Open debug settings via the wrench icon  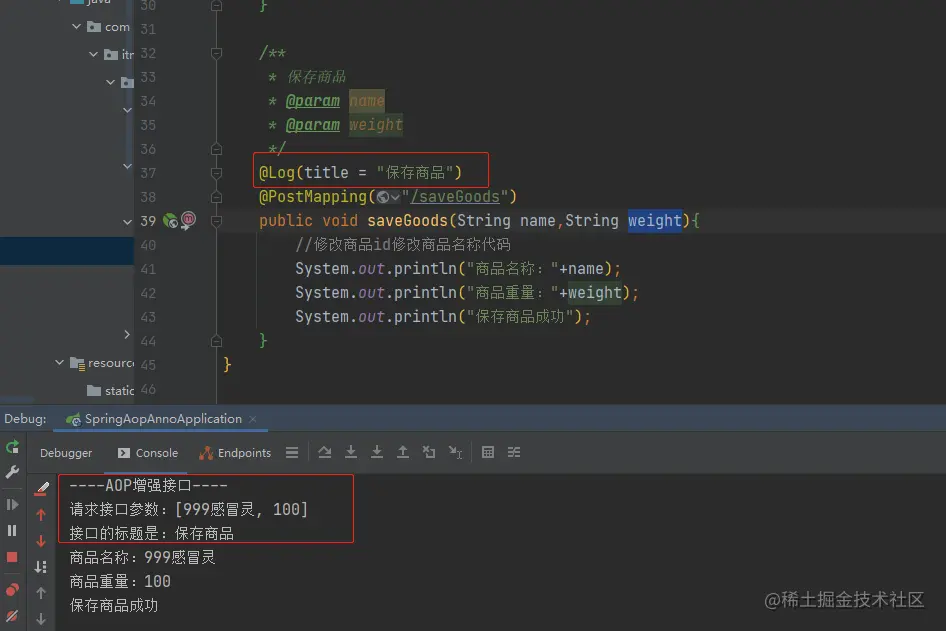point(12,472)
